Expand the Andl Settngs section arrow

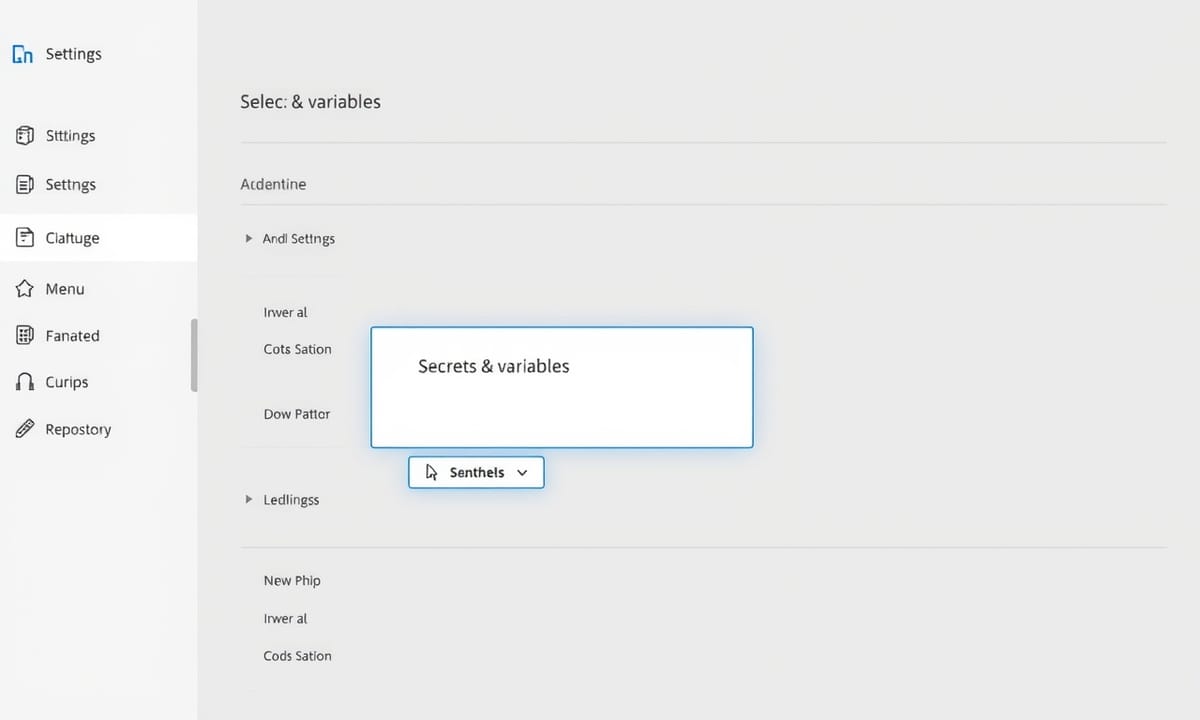coord(249,239)
